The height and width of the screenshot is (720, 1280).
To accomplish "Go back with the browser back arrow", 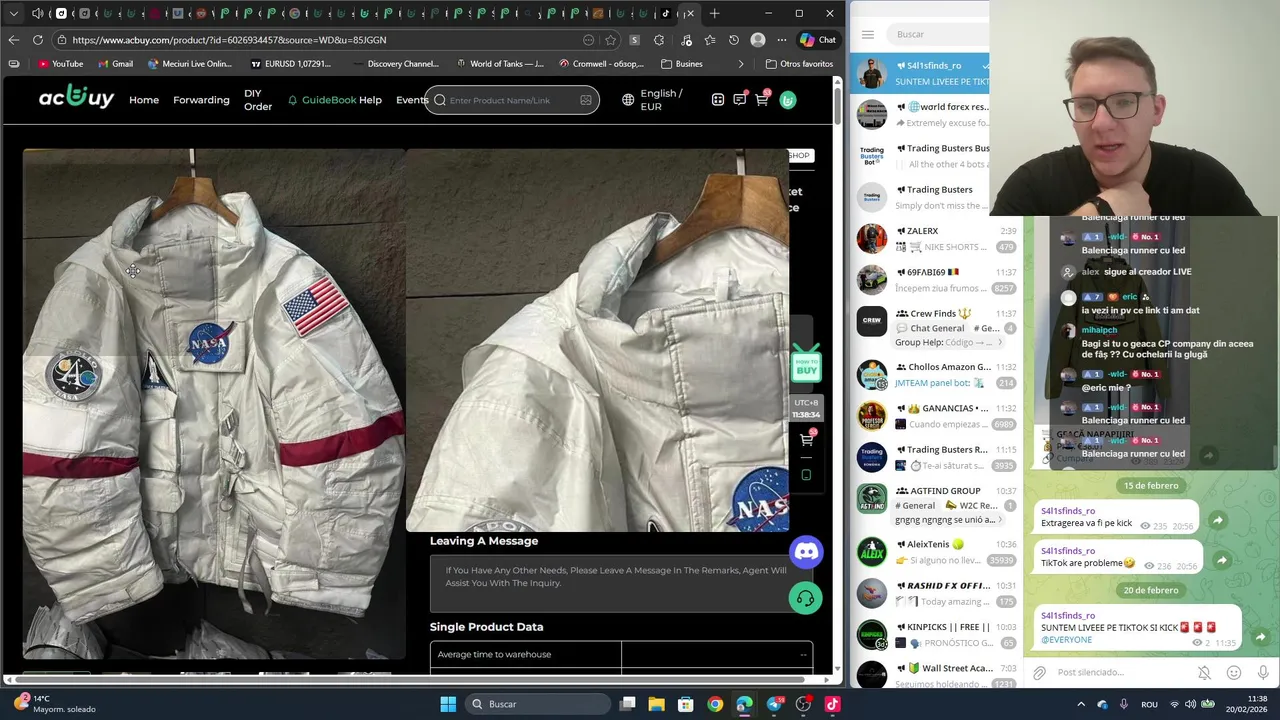I will (13, 40).
